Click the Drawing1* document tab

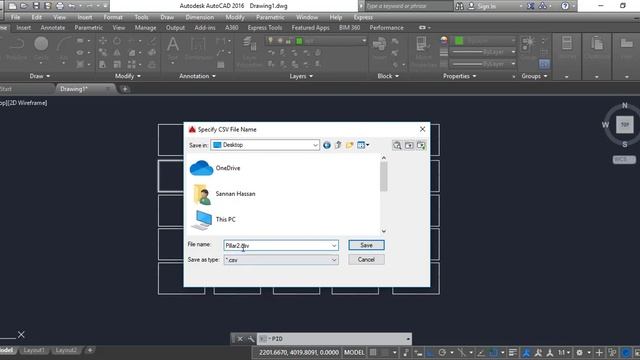[x=74, y=89]
